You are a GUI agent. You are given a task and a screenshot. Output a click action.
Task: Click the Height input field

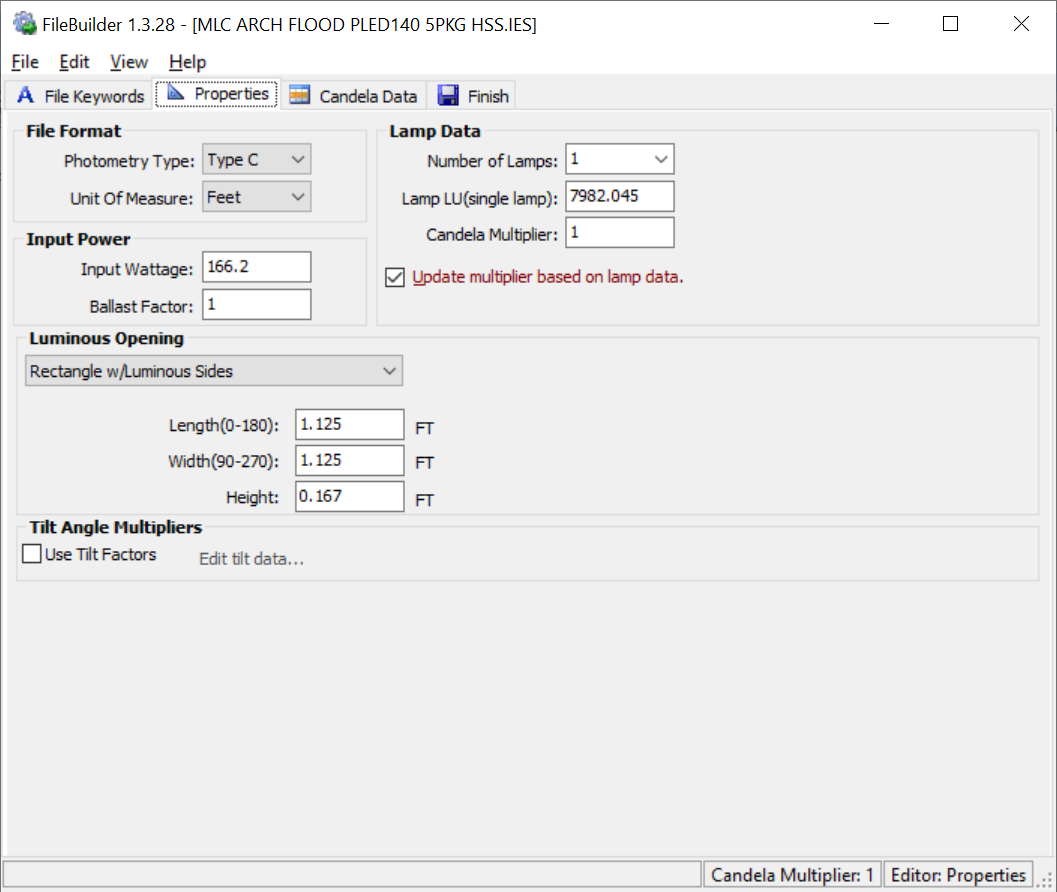pyautogui.click(x=349, y=496)
